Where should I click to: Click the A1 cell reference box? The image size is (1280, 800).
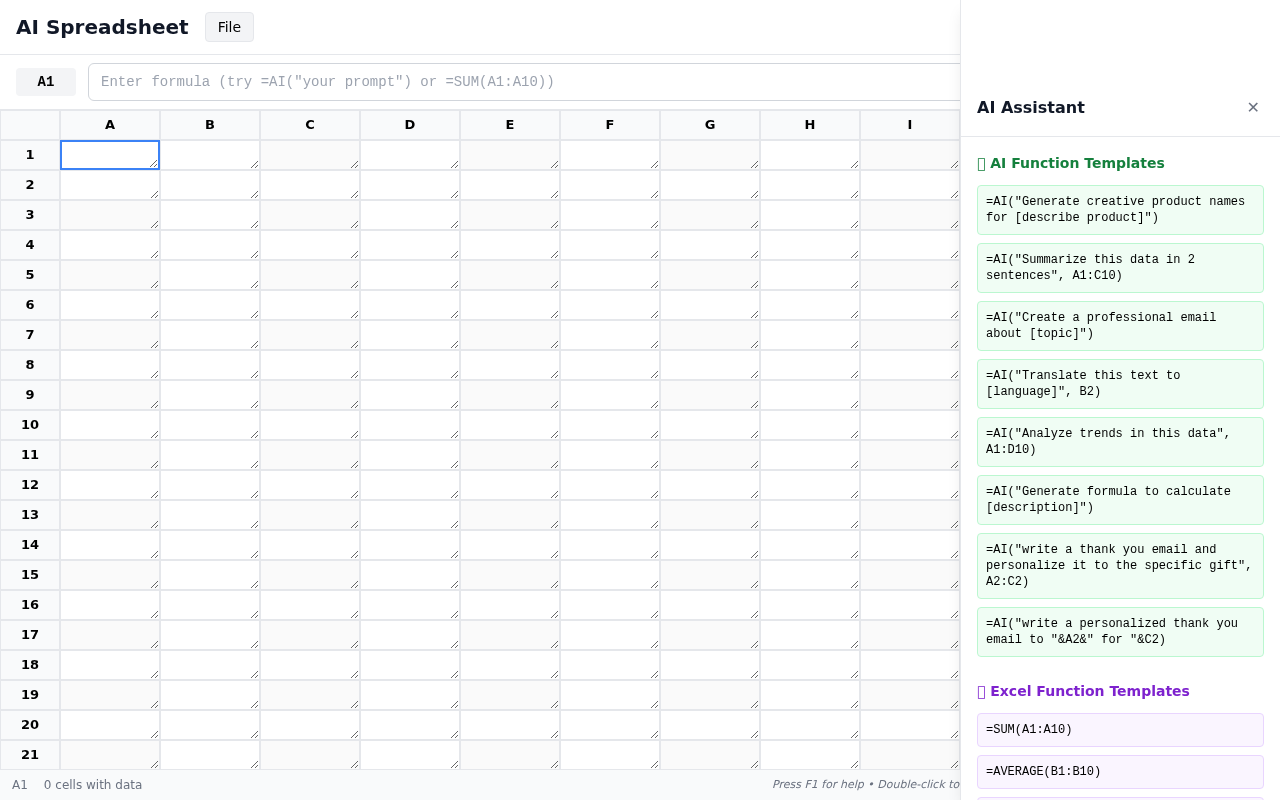(x=46, y=82)
